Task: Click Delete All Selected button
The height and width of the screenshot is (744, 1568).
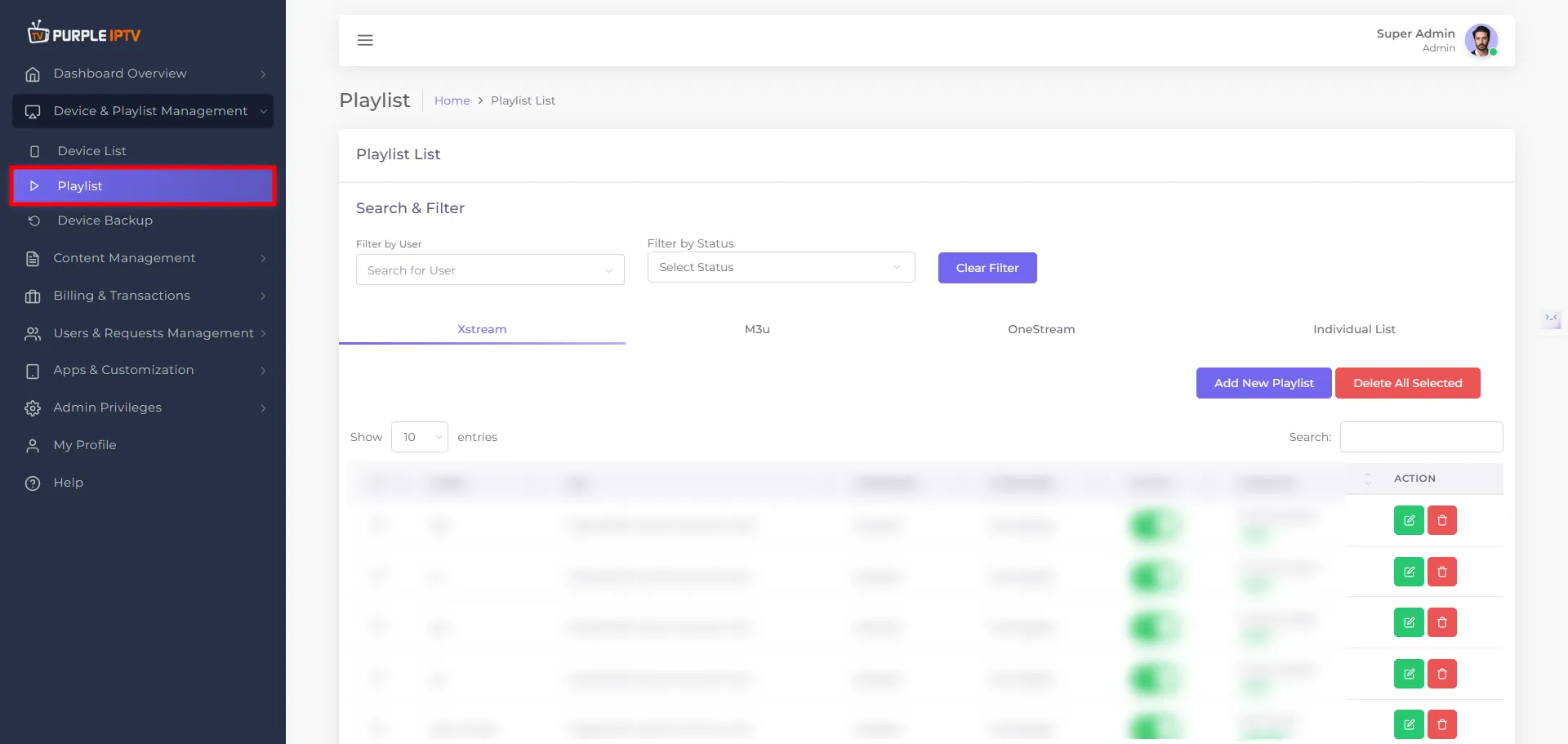Action: click(1407, 383)
